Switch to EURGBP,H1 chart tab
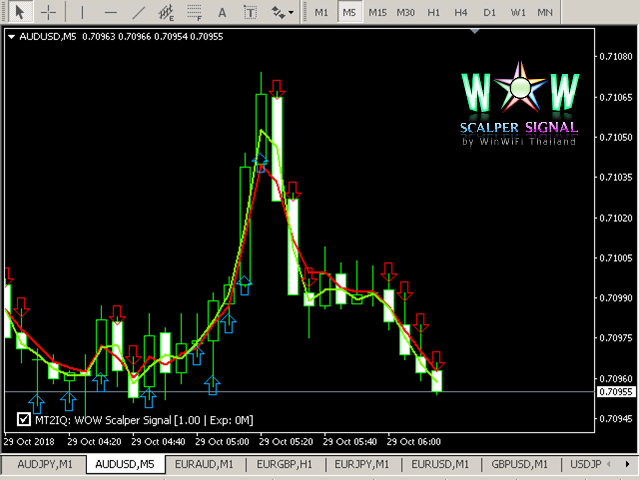The width and height of the screenshot is (640, 480). tap(284, 464)
